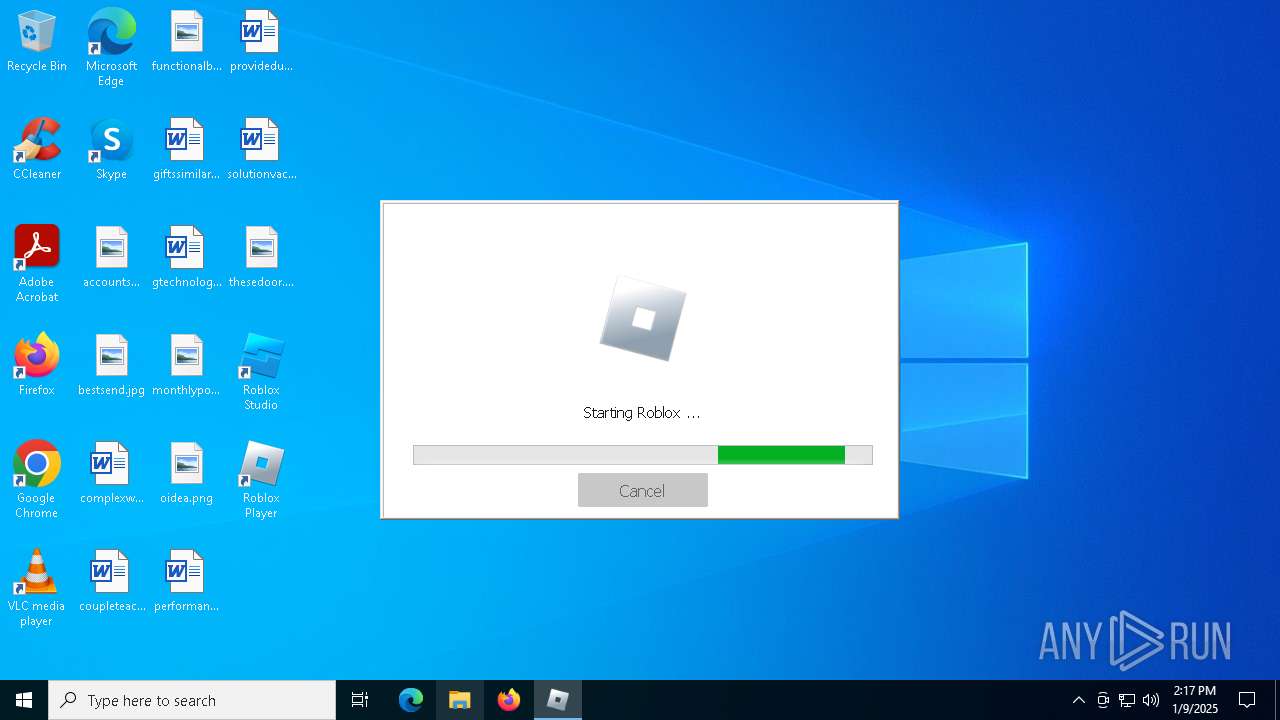Select the Roblox Player desktop shortcut
This screenshot has width=1280, height=720.
click(x=261, y=480)
